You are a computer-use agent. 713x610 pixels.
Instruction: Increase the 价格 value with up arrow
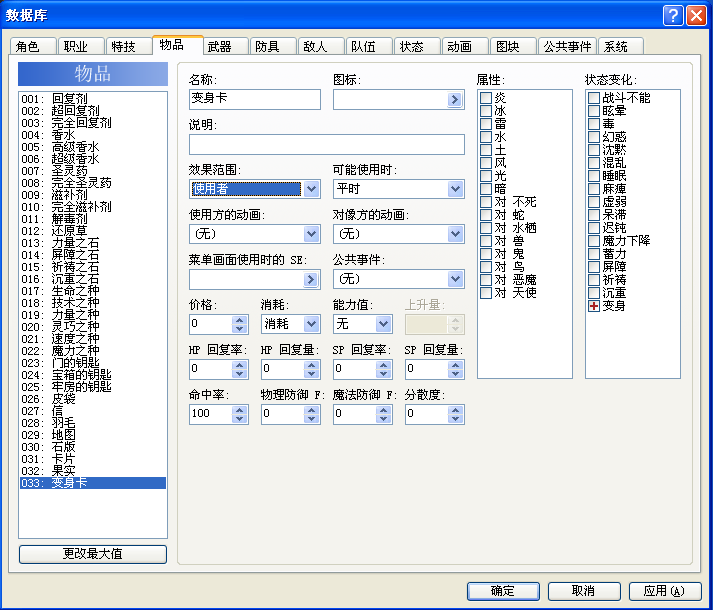240,320
